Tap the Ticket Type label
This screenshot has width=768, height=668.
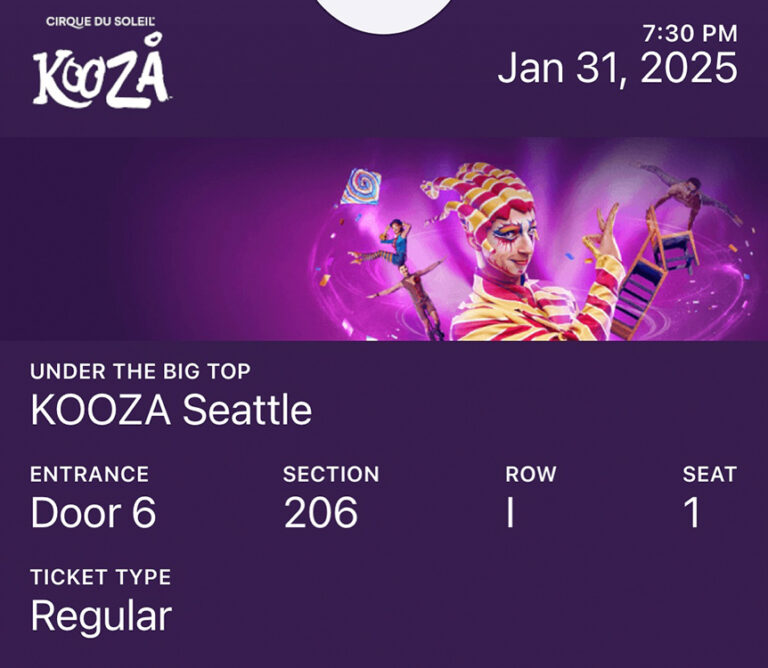pos(100,577)
